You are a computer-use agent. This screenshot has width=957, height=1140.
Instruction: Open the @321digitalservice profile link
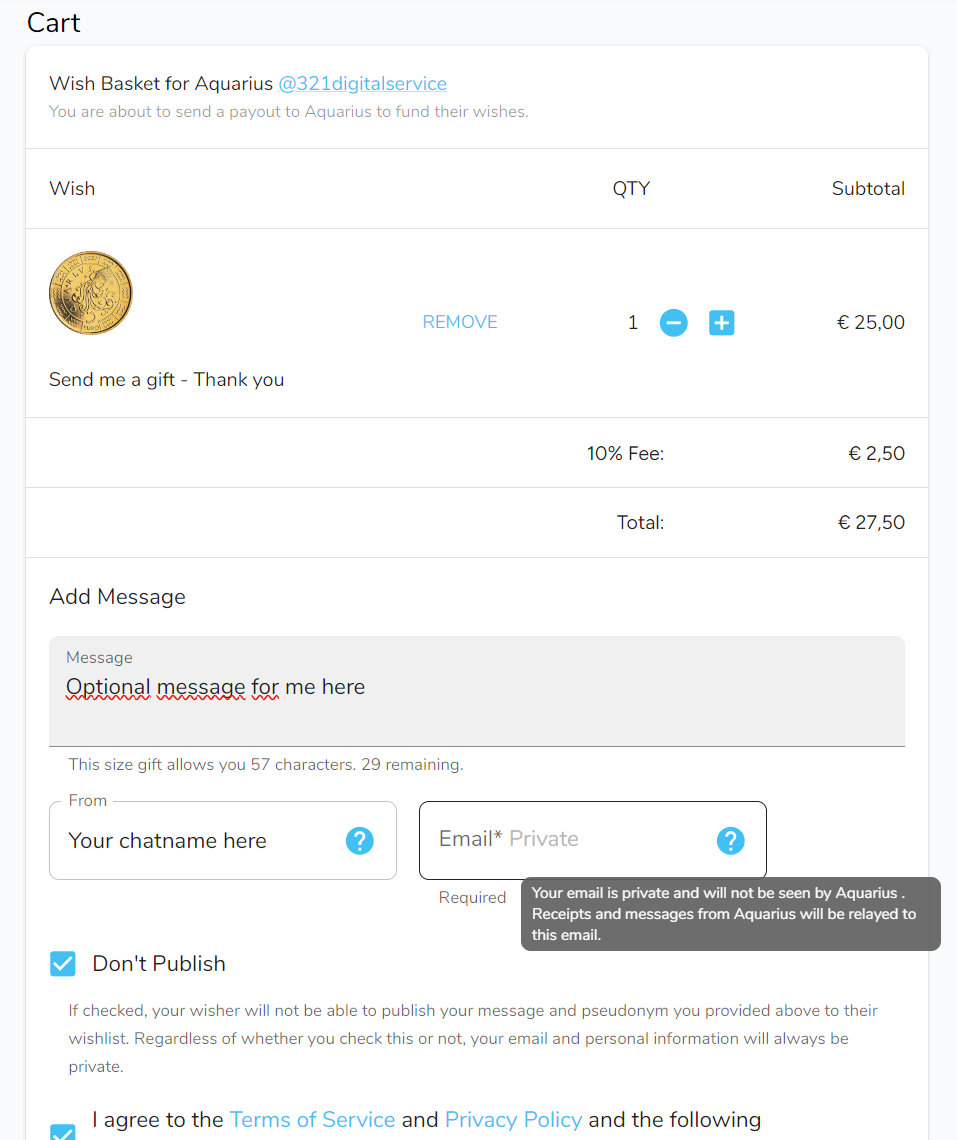(x=362, y=84)
